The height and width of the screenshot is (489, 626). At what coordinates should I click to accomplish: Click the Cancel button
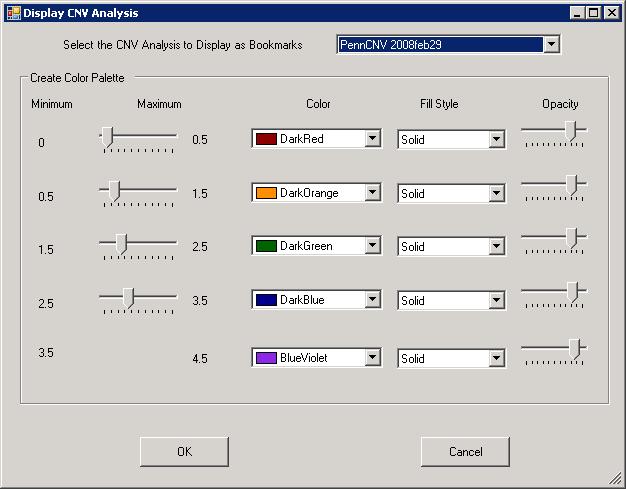(x=466, y=451)
